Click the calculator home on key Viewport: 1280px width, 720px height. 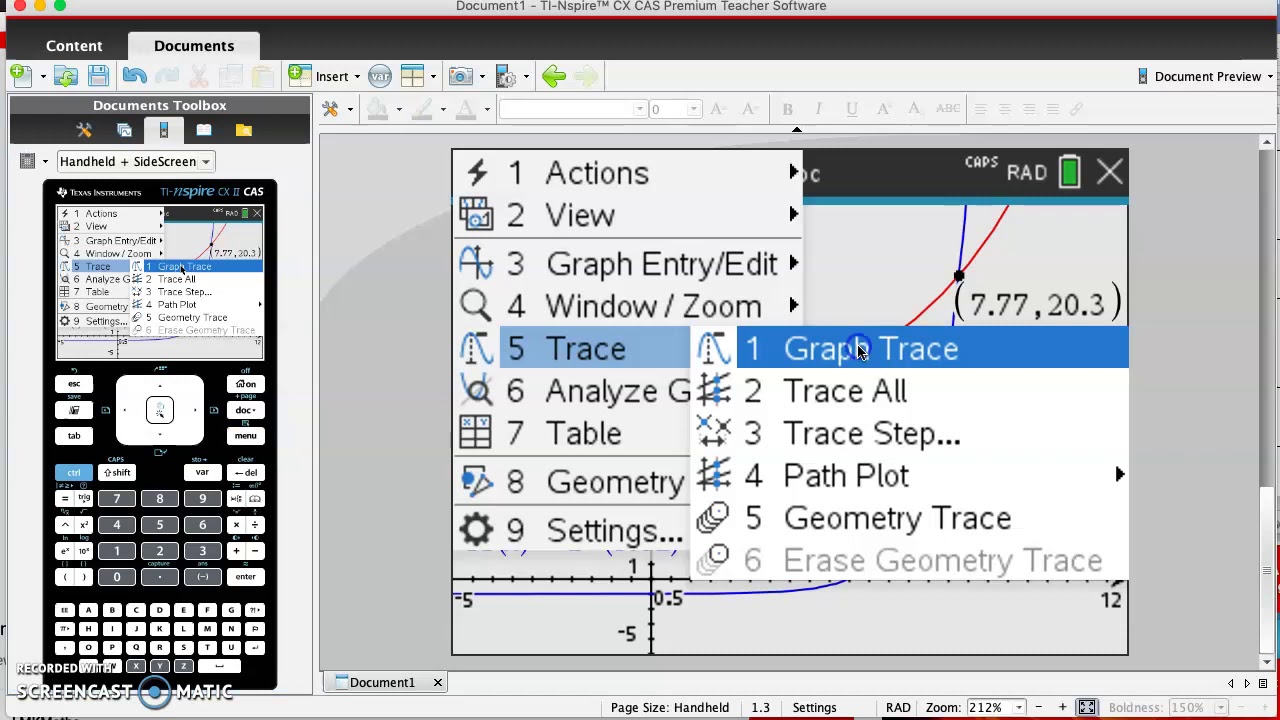(x=245, y=384)
